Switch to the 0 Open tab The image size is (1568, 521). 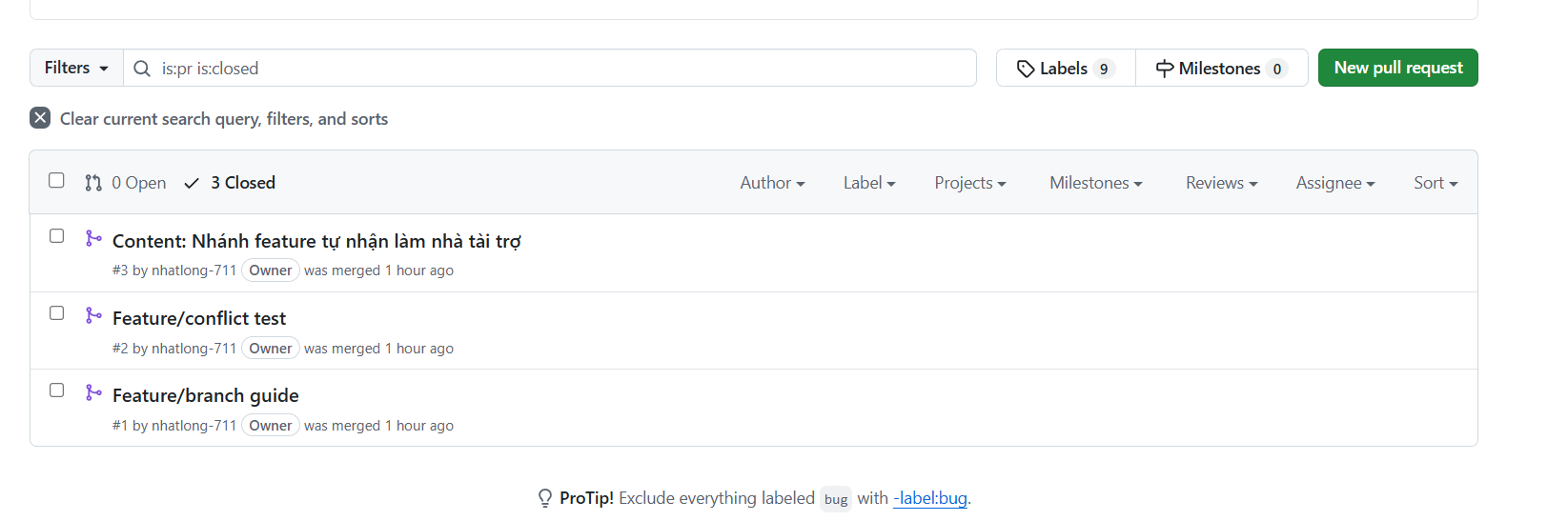point(126,183)
